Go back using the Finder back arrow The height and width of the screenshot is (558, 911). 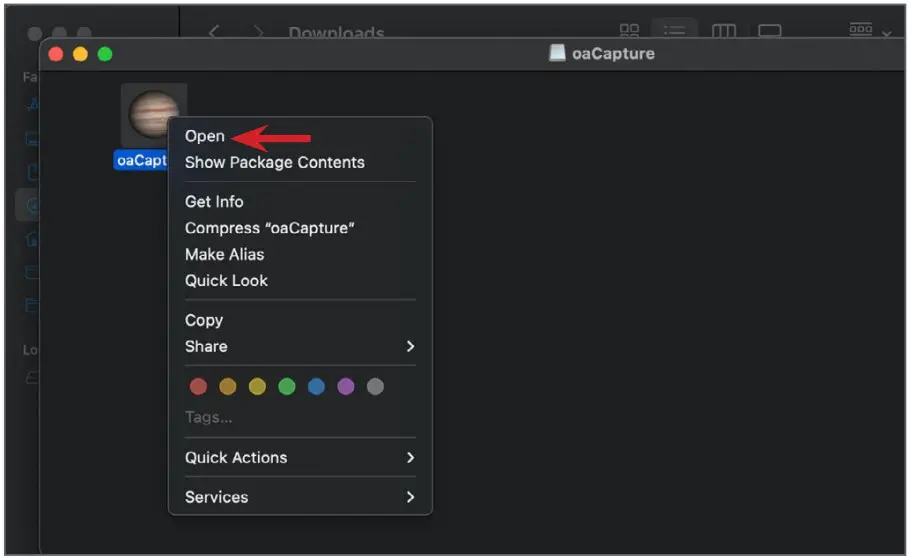pyautogui.click(x=214, y=32)
